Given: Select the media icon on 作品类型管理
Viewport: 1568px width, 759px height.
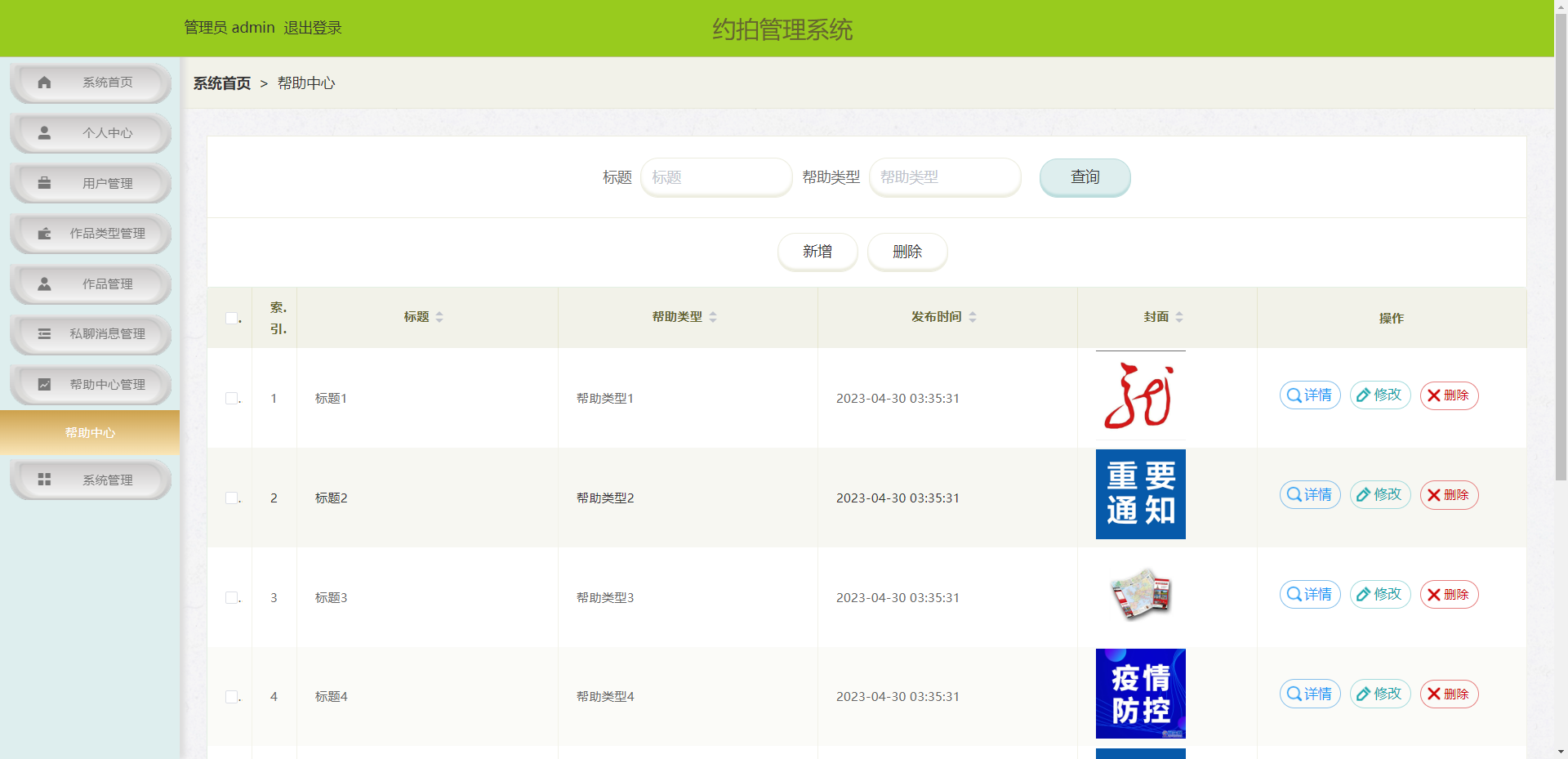Looking at the screenshot, I should [44, 233].
